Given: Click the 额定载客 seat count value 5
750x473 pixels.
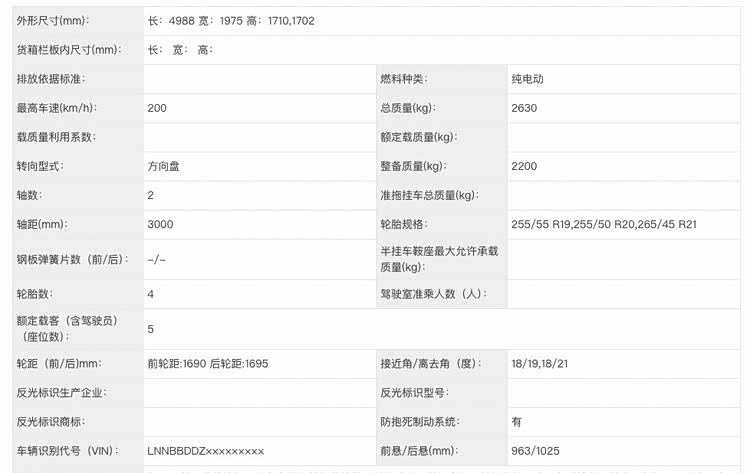Looking at the screenshot, I should [151, 329].
